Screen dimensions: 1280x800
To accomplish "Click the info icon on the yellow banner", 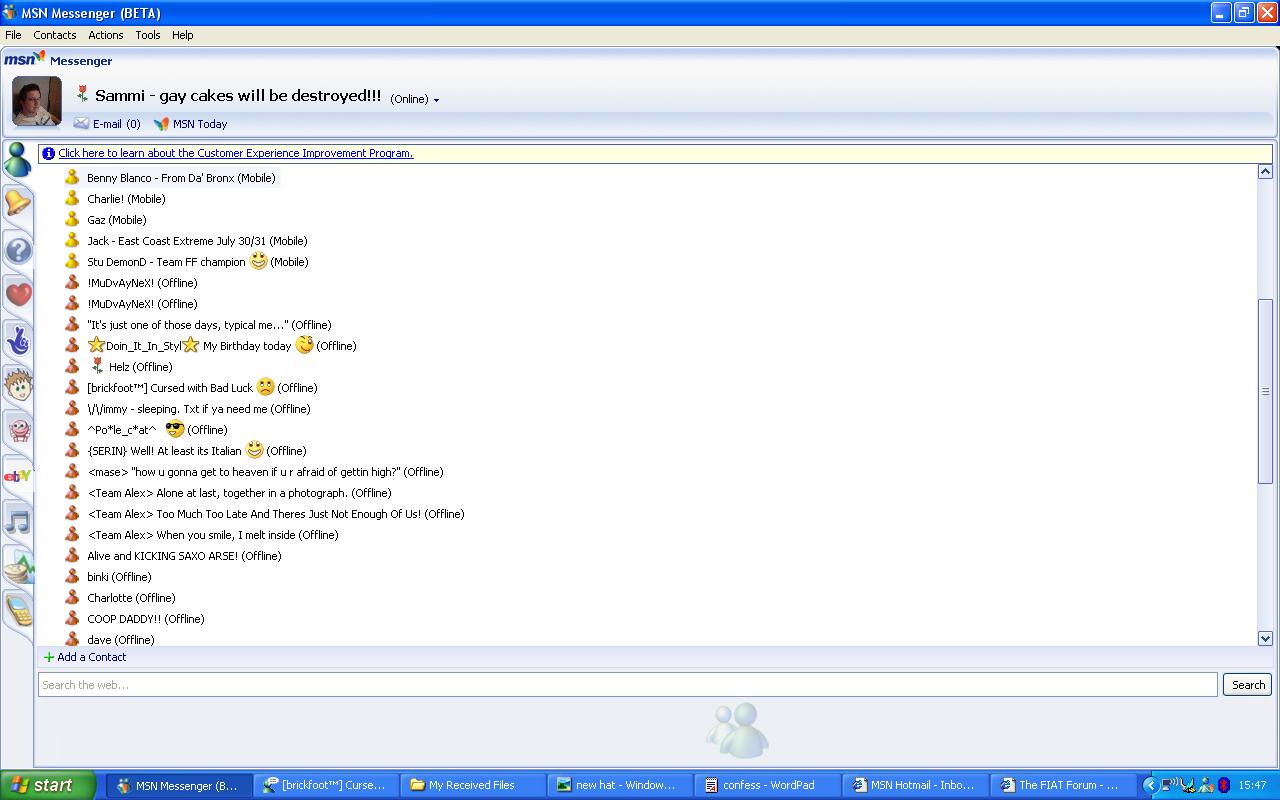I will pos(48,154).
